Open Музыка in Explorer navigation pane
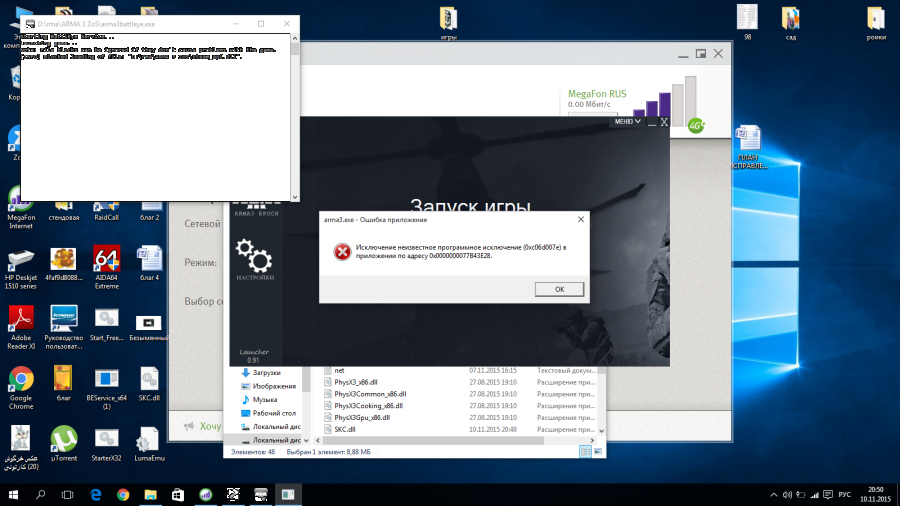 pyautogui.click(x=265, y=399)
